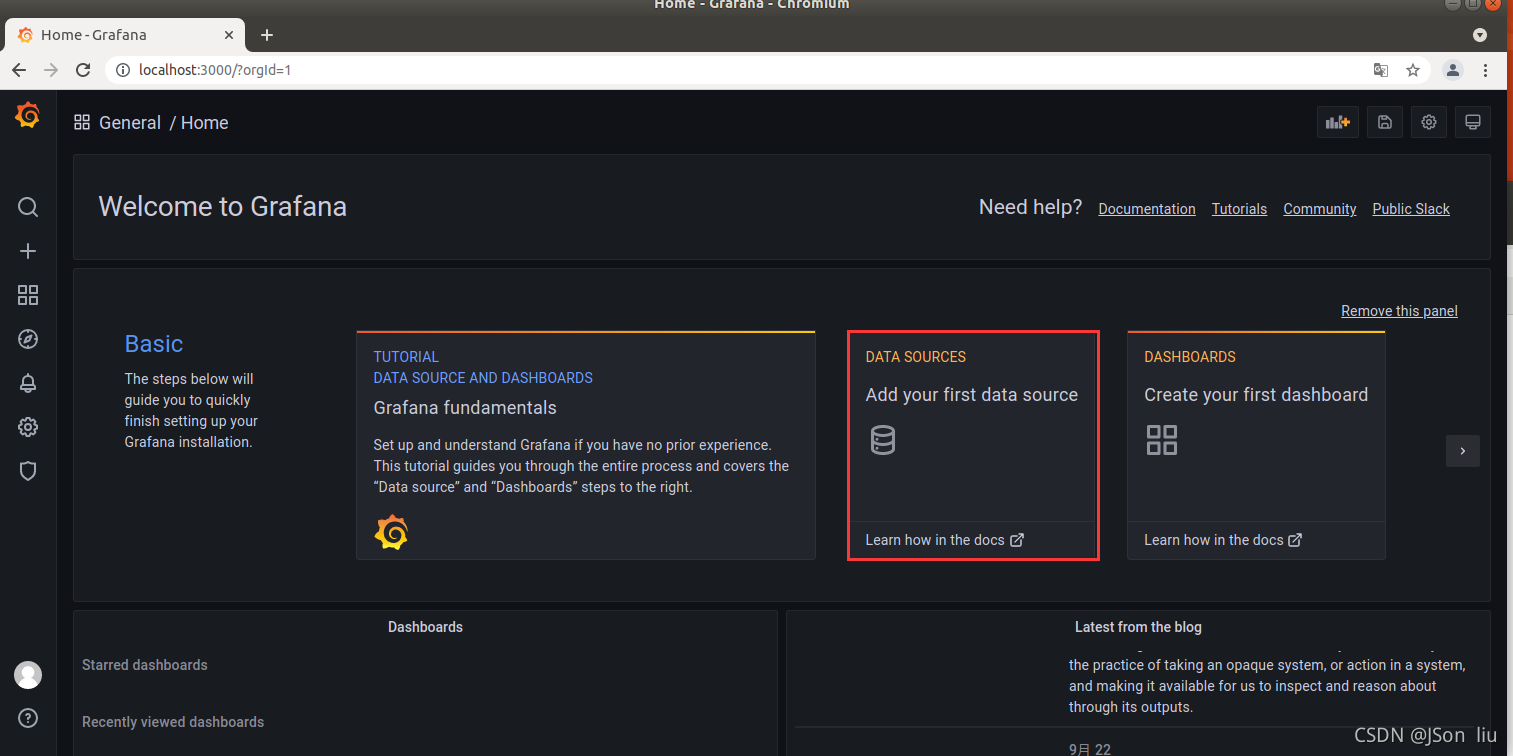Open the Search dashboards magnifier icon
Screen dimensions: 1513x756
[28, 207]
